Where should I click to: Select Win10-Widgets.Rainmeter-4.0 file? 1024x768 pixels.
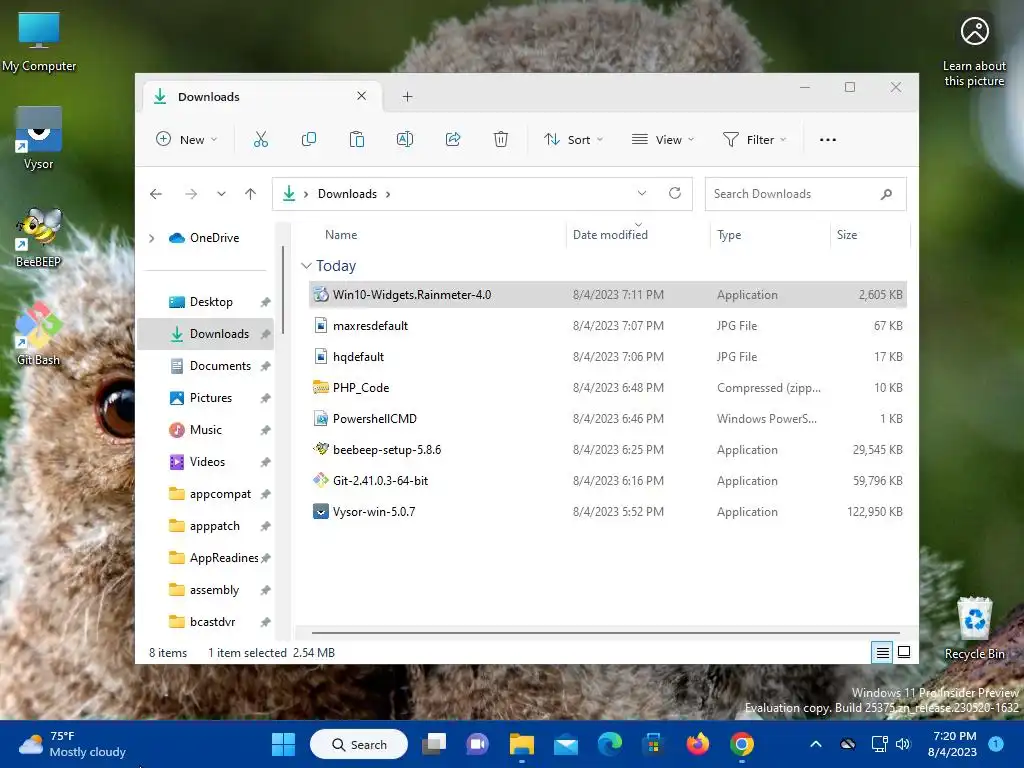point(607,295)
